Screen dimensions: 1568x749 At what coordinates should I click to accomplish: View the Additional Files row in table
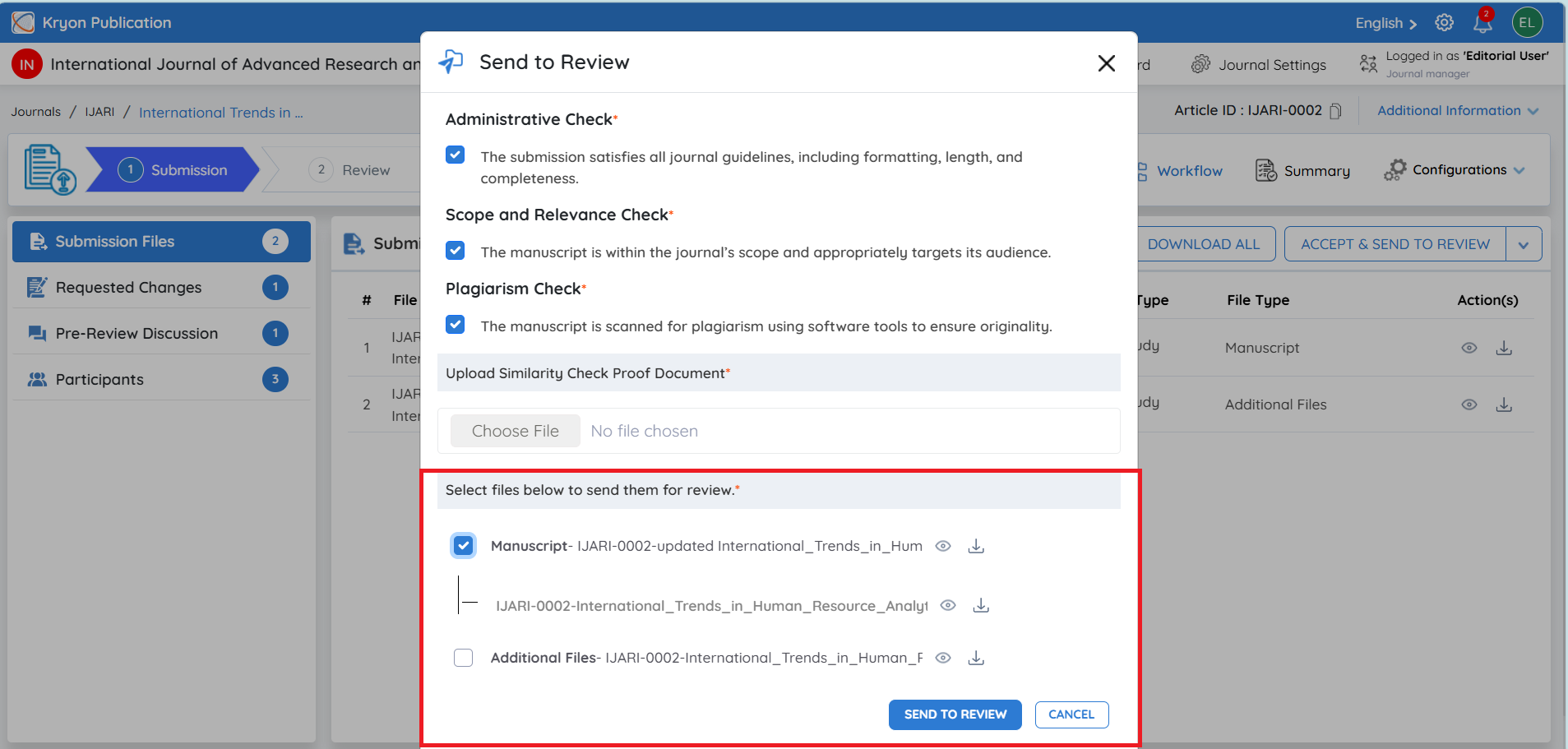[1469, 405]
